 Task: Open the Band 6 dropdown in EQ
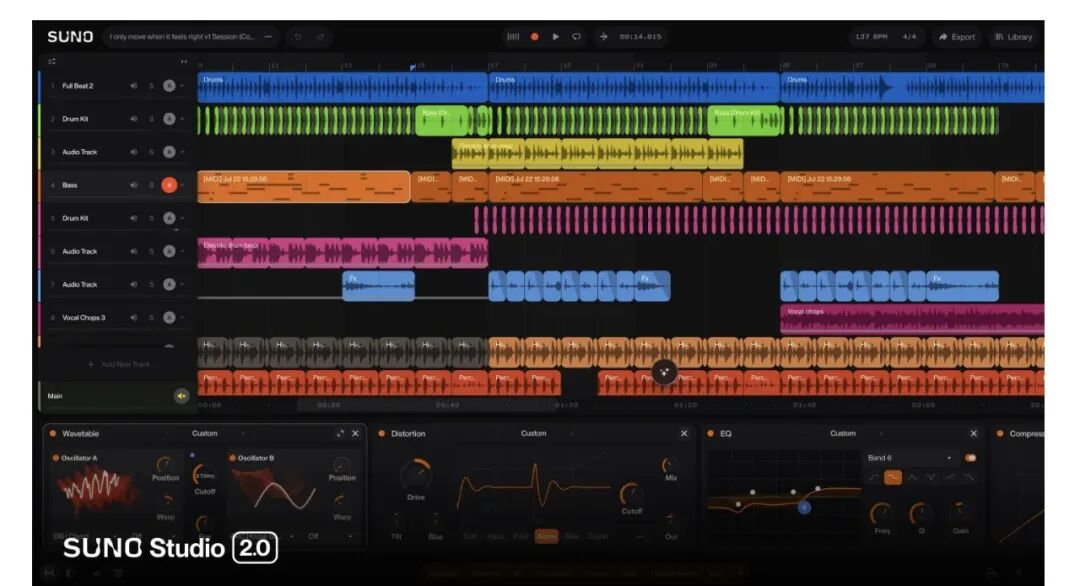910,458
